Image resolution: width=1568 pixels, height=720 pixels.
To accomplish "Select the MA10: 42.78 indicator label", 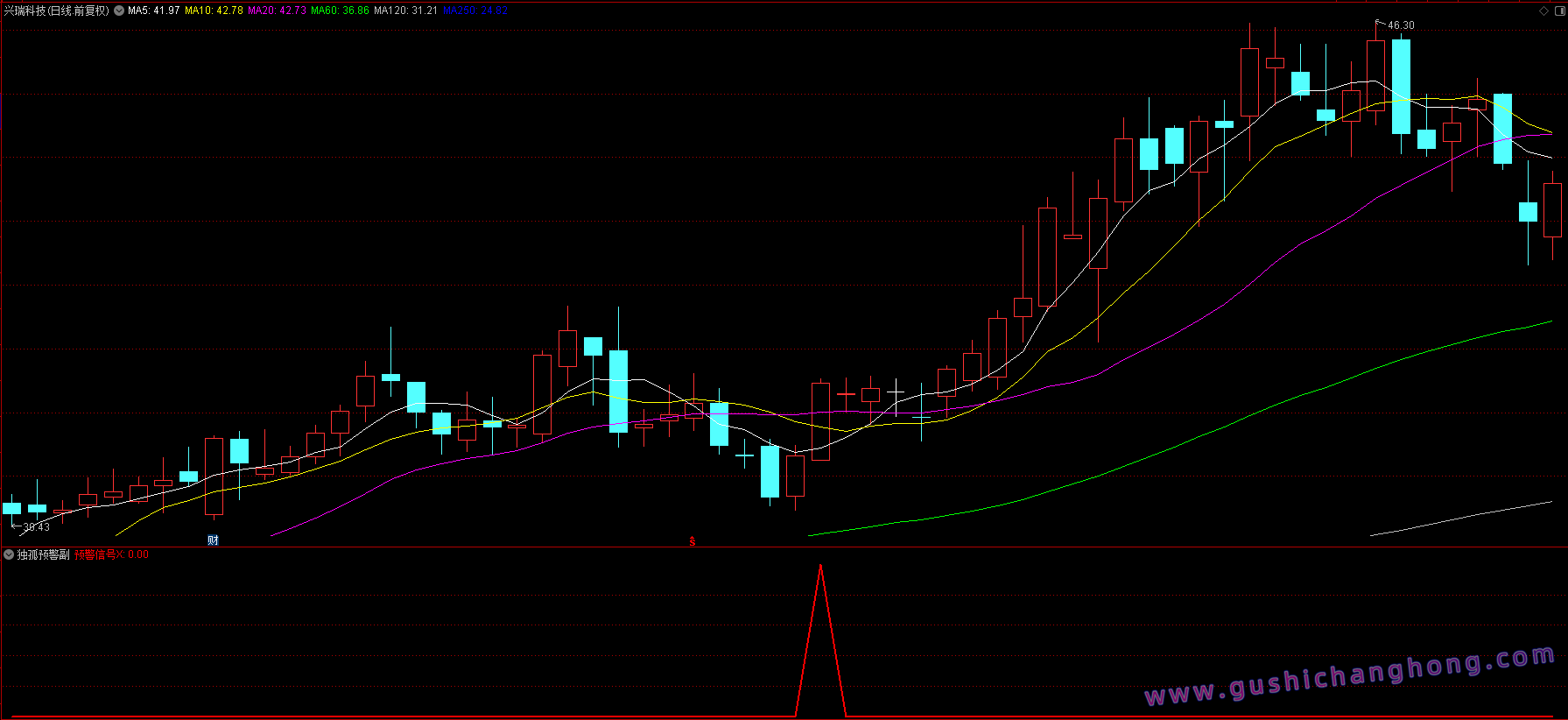I will 214,11.
